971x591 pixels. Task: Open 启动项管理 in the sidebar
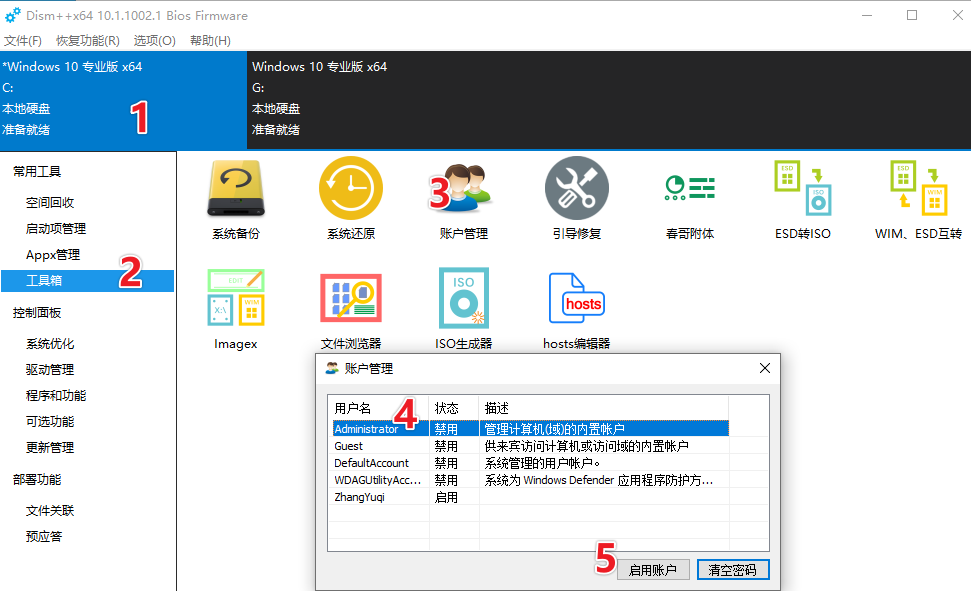[56, 229]
